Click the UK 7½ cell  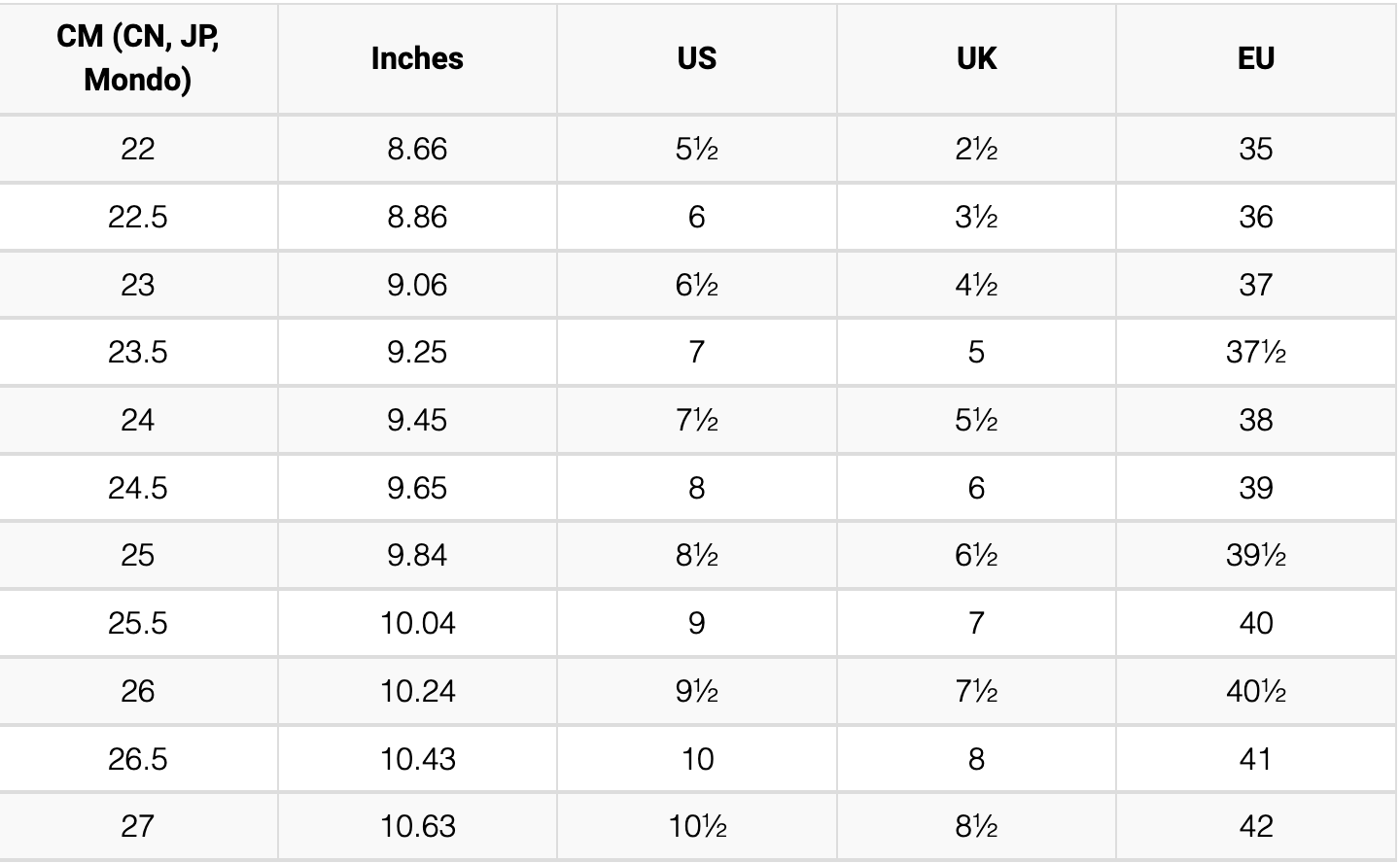976,691
